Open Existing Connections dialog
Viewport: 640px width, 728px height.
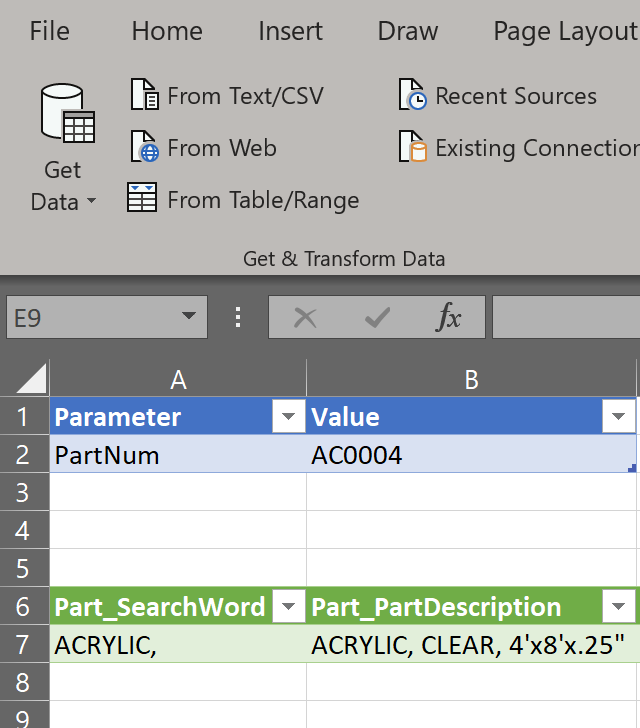coord(520,148)
